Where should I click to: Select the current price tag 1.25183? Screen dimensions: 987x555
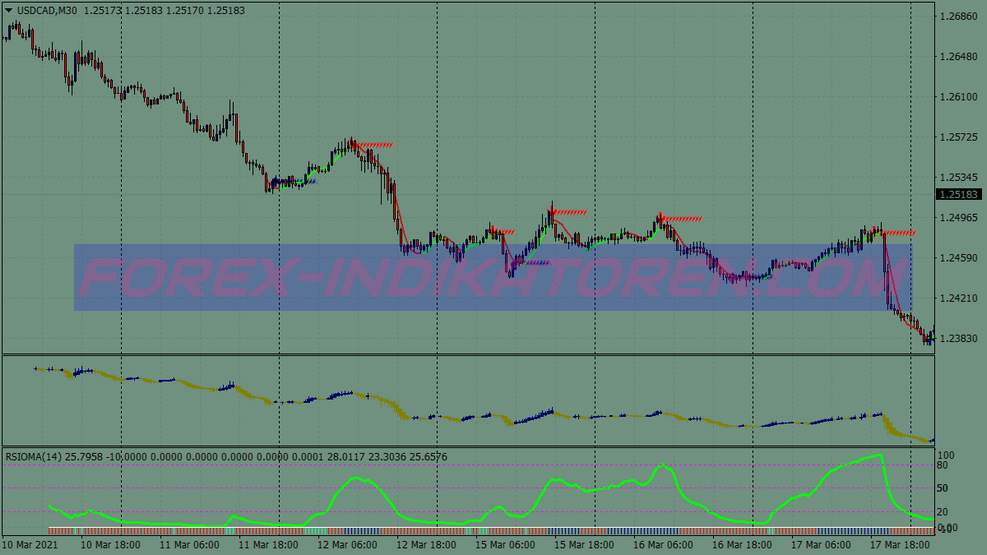click(958, 194)
